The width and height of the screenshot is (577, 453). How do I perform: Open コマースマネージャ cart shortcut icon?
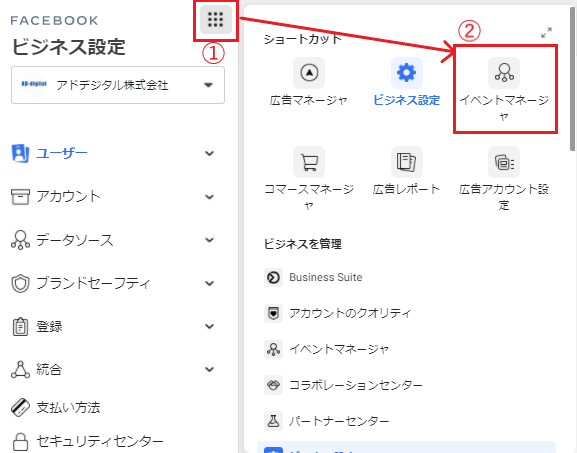(309, 162)
